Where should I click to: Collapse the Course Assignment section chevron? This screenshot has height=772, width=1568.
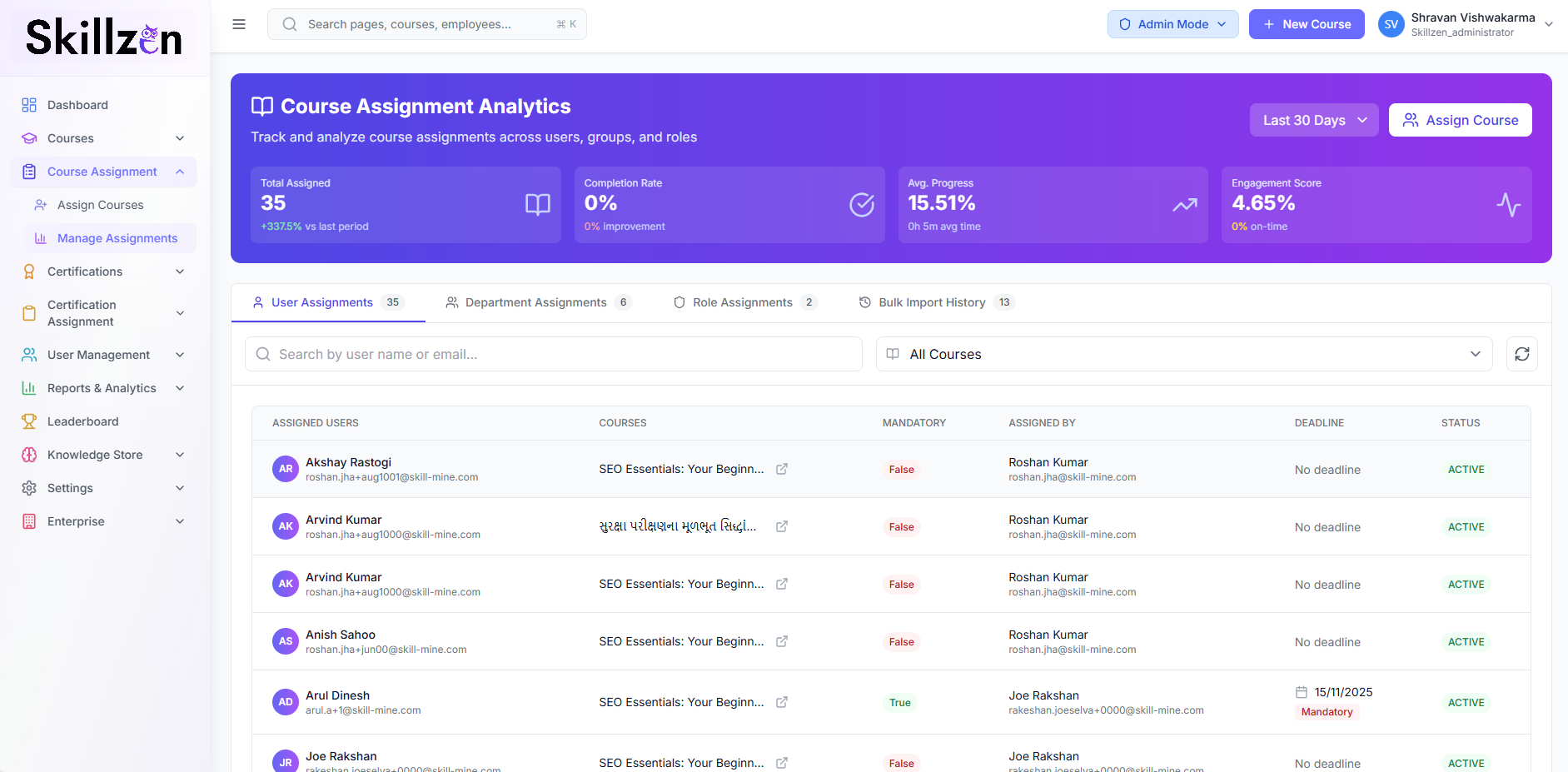click(x=180, y=172)
